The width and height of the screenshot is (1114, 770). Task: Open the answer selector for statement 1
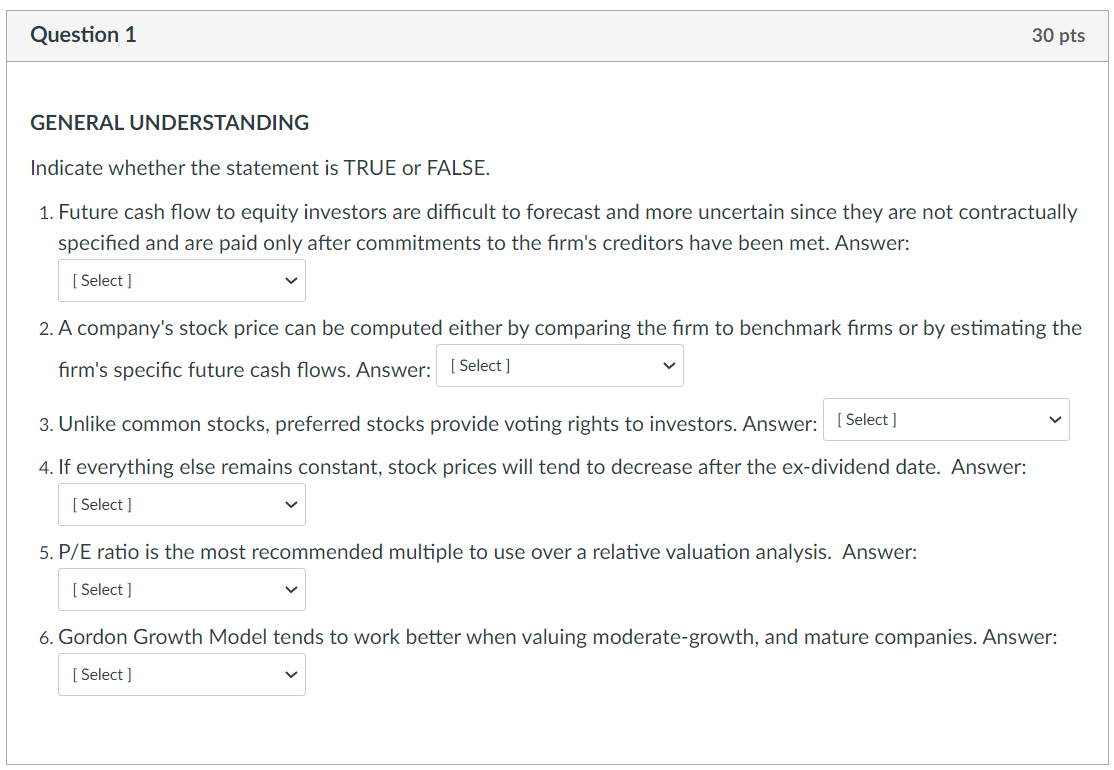pos(181,280)
